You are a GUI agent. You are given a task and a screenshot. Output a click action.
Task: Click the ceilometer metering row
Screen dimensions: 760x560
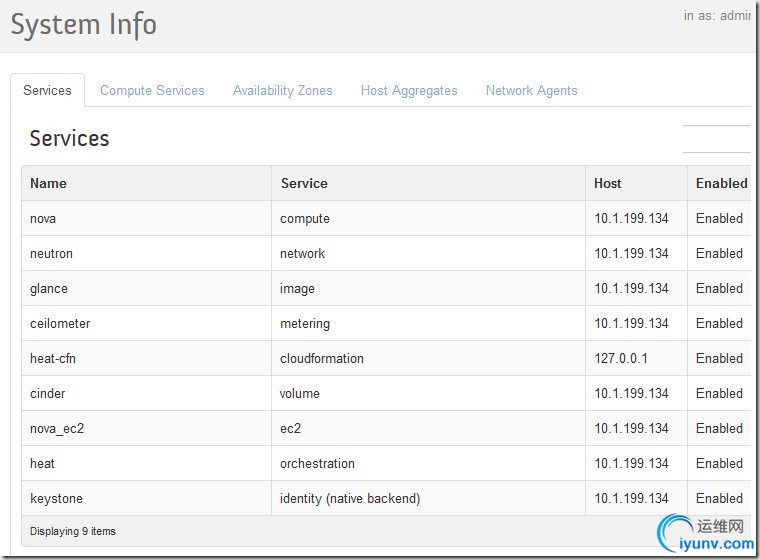pos(60,323)
